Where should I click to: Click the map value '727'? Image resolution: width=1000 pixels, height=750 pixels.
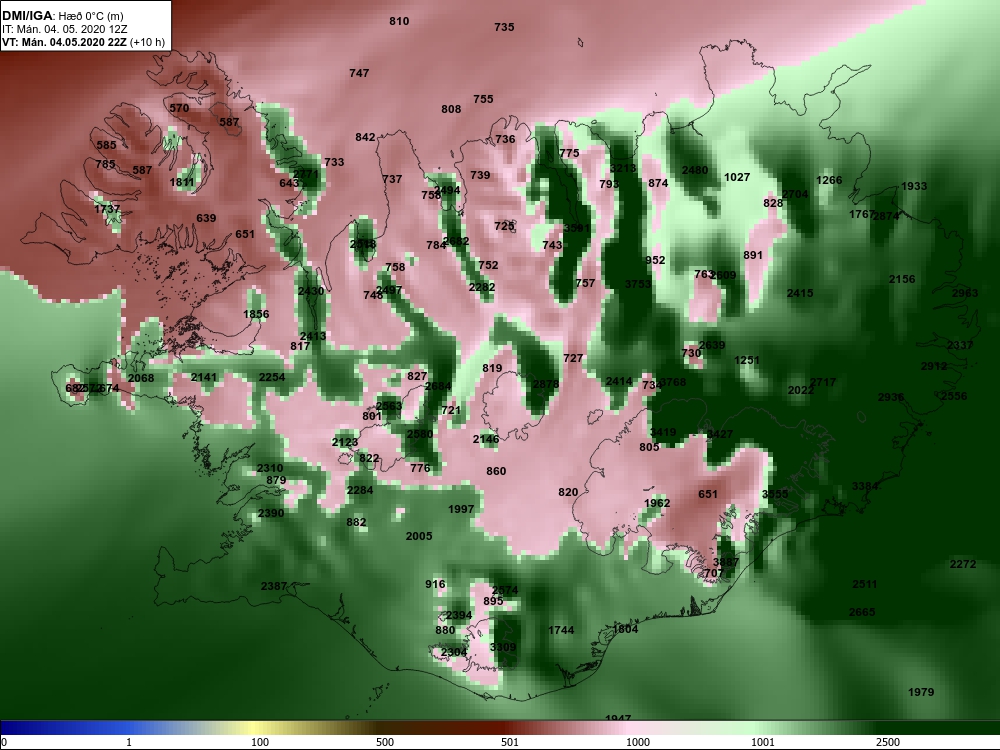[x=573, y=358]
